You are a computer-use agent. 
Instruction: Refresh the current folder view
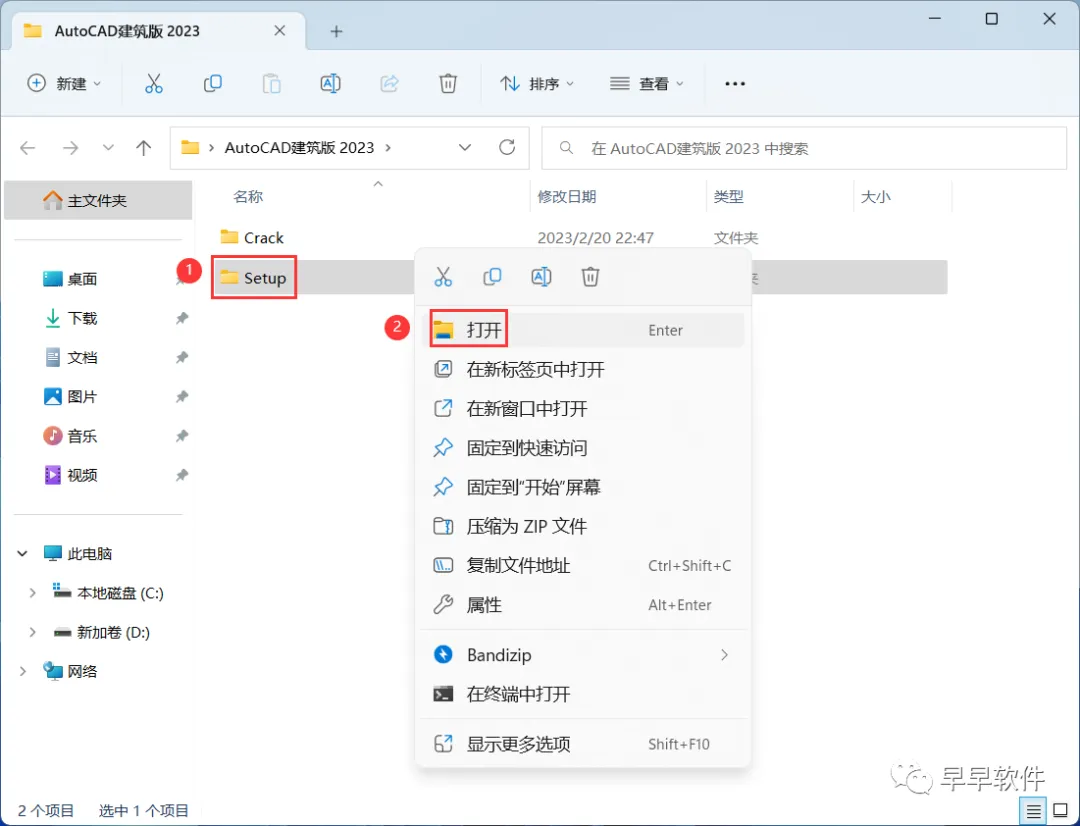507,147
